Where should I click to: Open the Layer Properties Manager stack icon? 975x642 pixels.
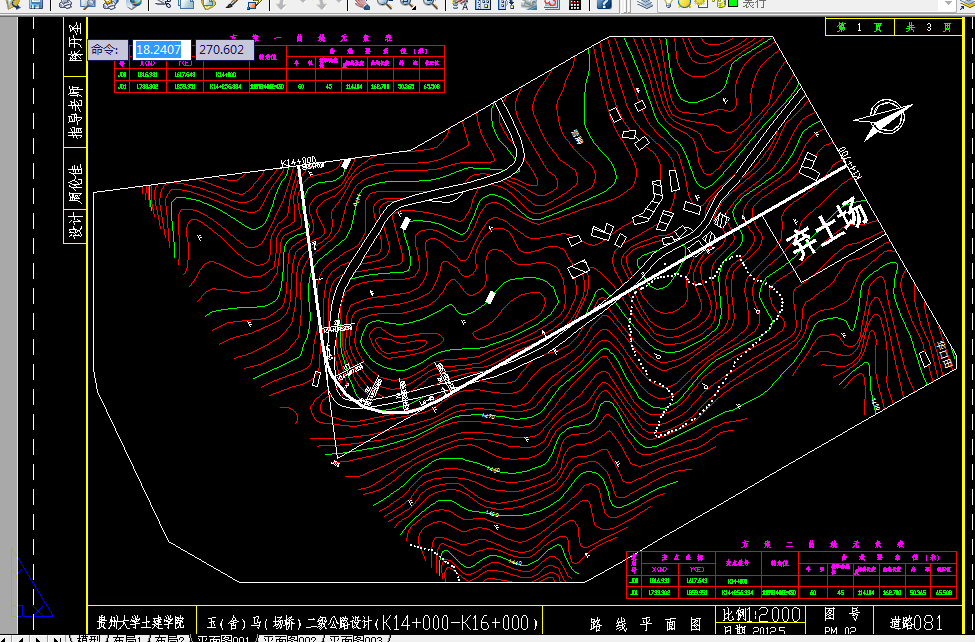645,4
